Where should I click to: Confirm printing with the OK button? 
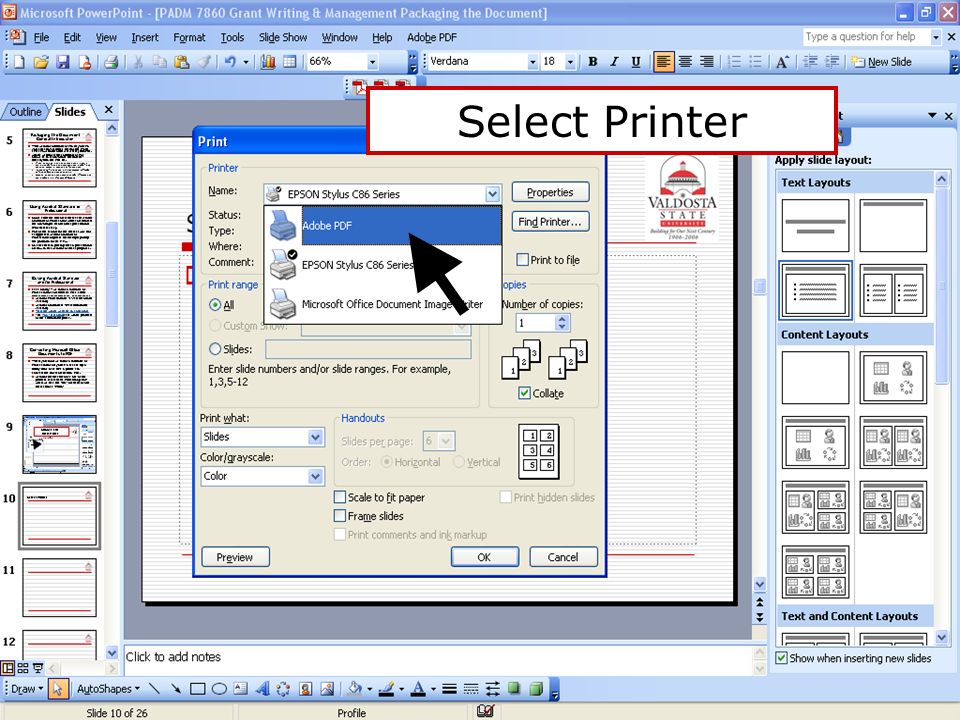click(x=484, y=557)
